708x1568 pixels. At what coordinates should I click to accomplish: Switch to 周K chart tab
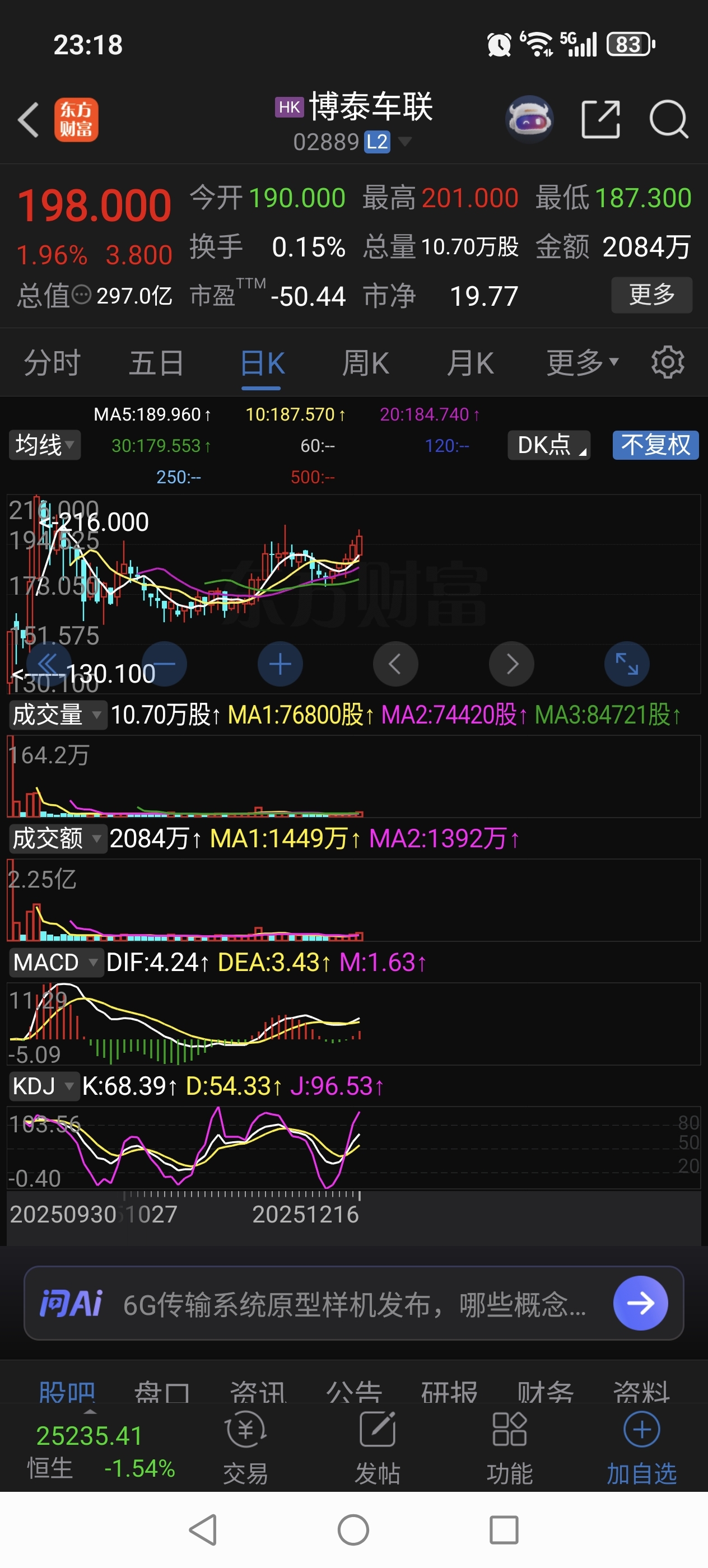coord(365,363)
